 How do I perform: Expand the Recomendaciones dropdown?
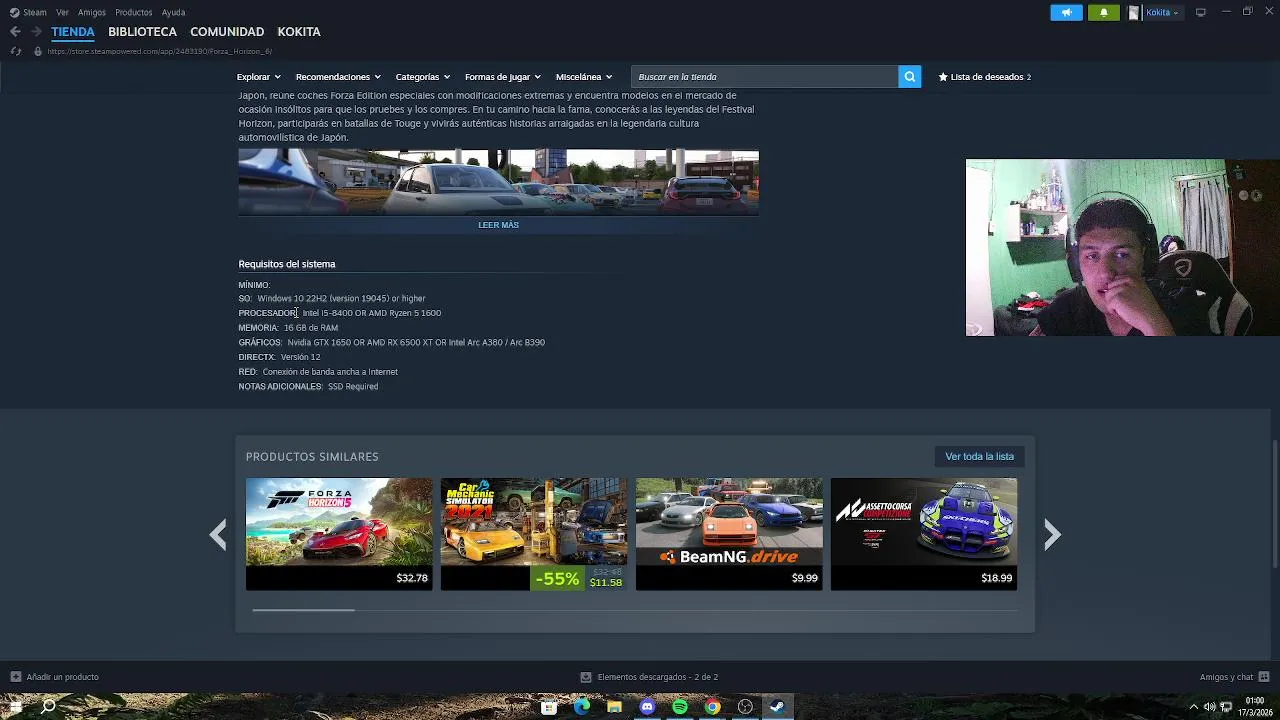338,77
